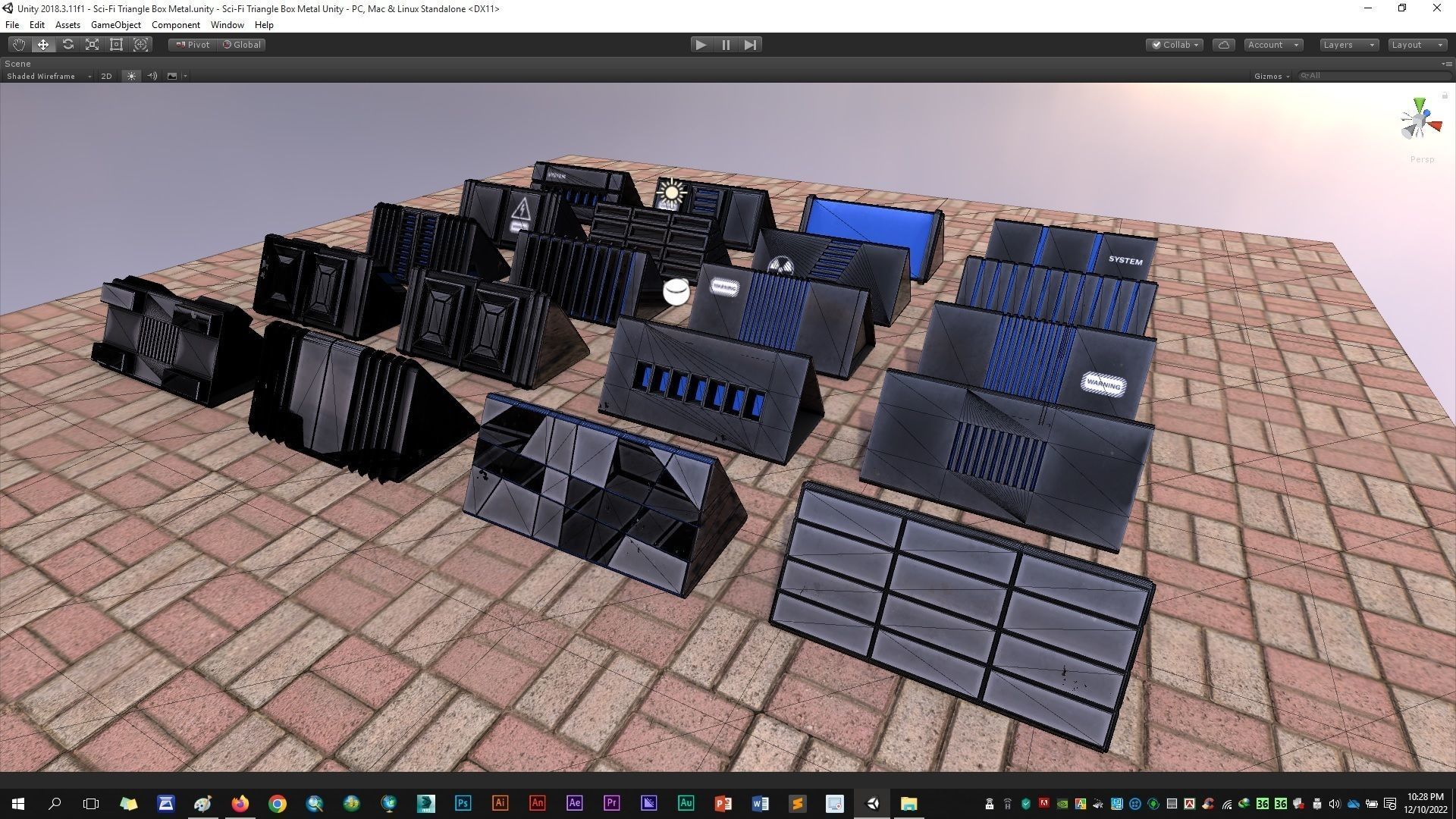This screenshot has height=819, width=1456.
Task: Click the scene orientation gizmo
Action: point(1419,121)
